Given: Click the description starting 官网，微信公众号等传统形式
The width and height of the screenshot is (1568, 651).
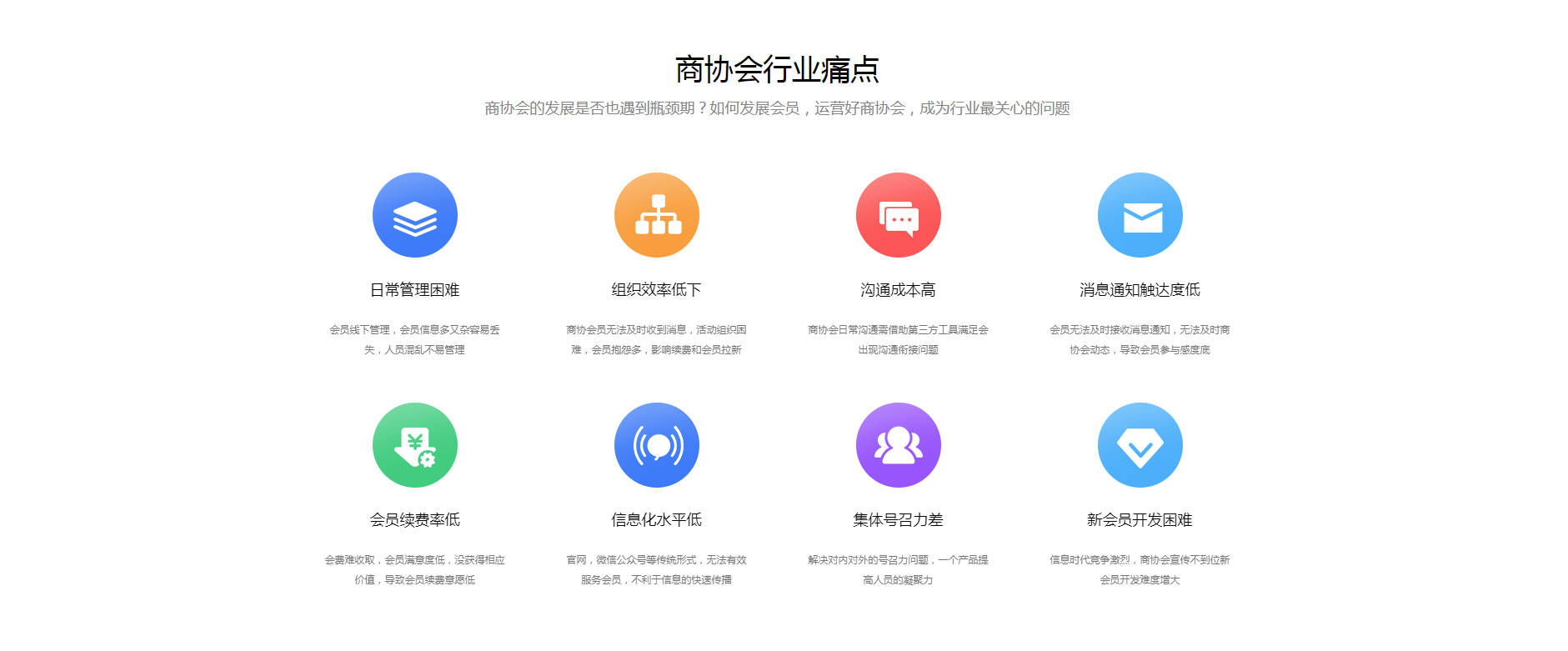Looking at the screenshot, I should click(657, 570).
